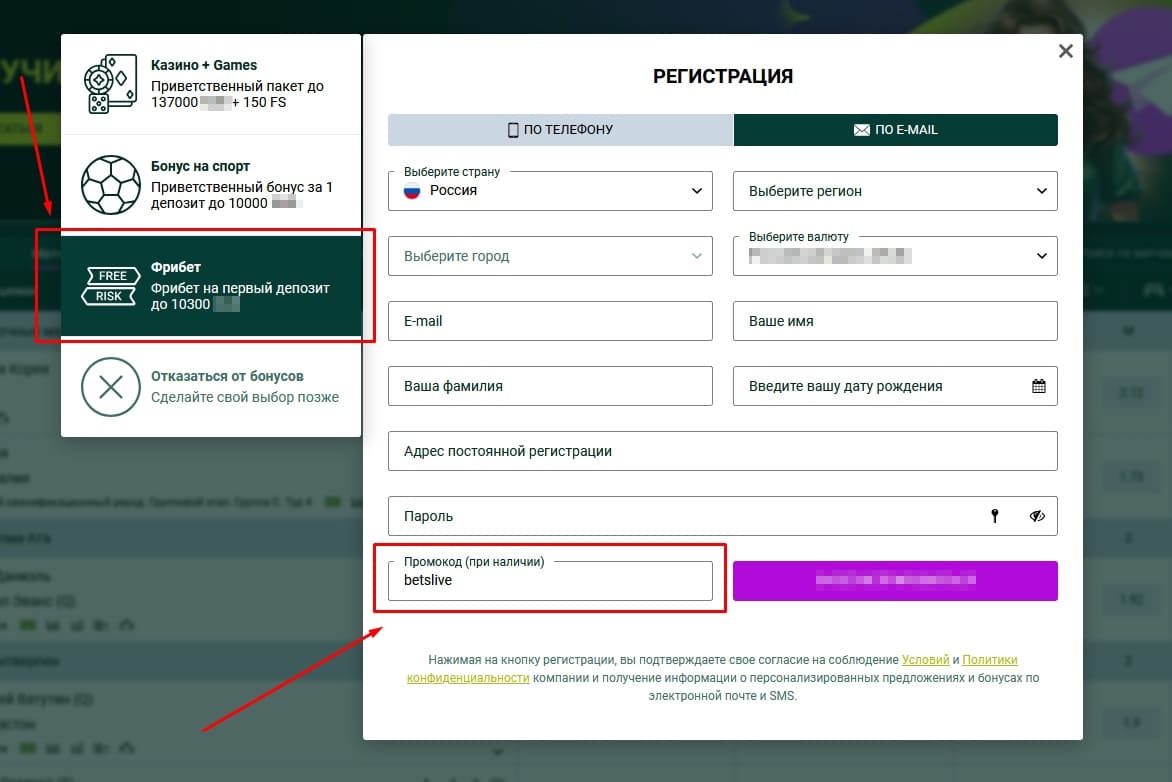The image size is (1172, 782).
Task: Click the Russian flag icon in country field
Action: pyautogui.click(x=412, y=191)
